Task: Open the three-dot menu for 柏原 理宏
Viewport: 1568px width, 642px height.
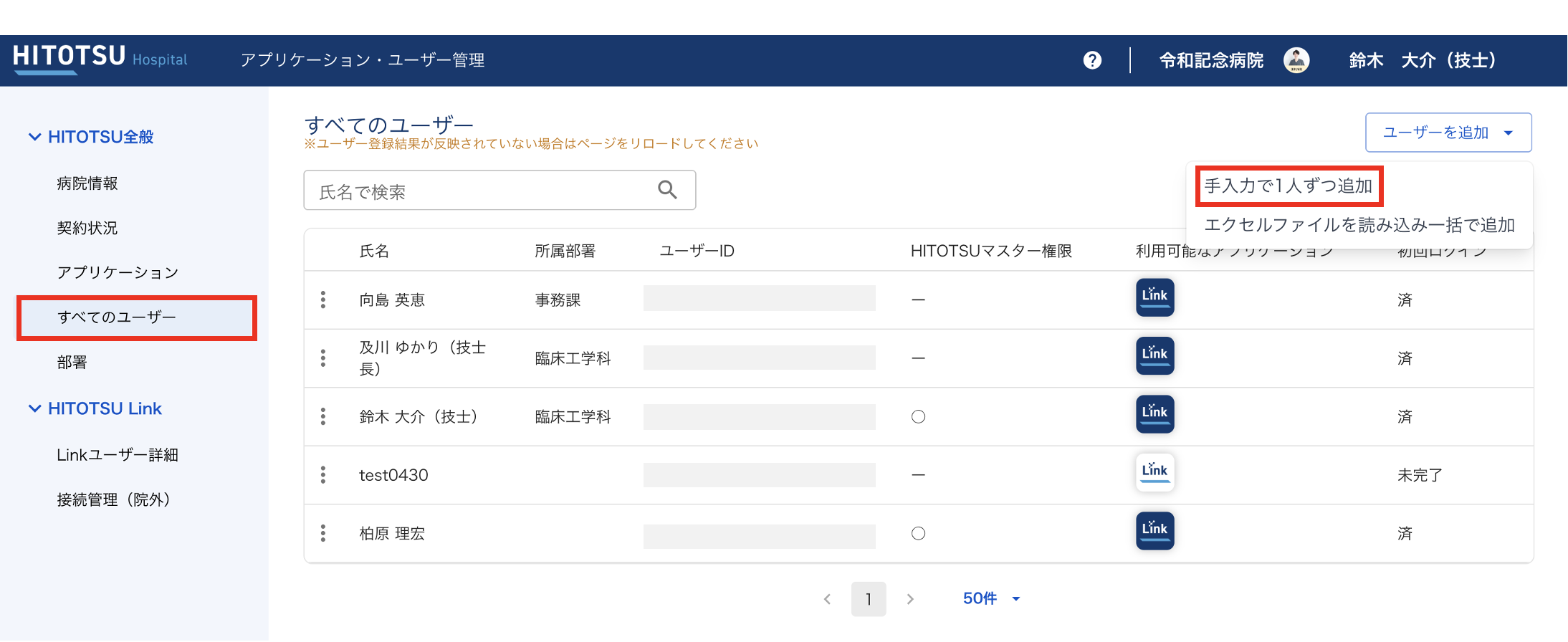Action: click(323, 534)
